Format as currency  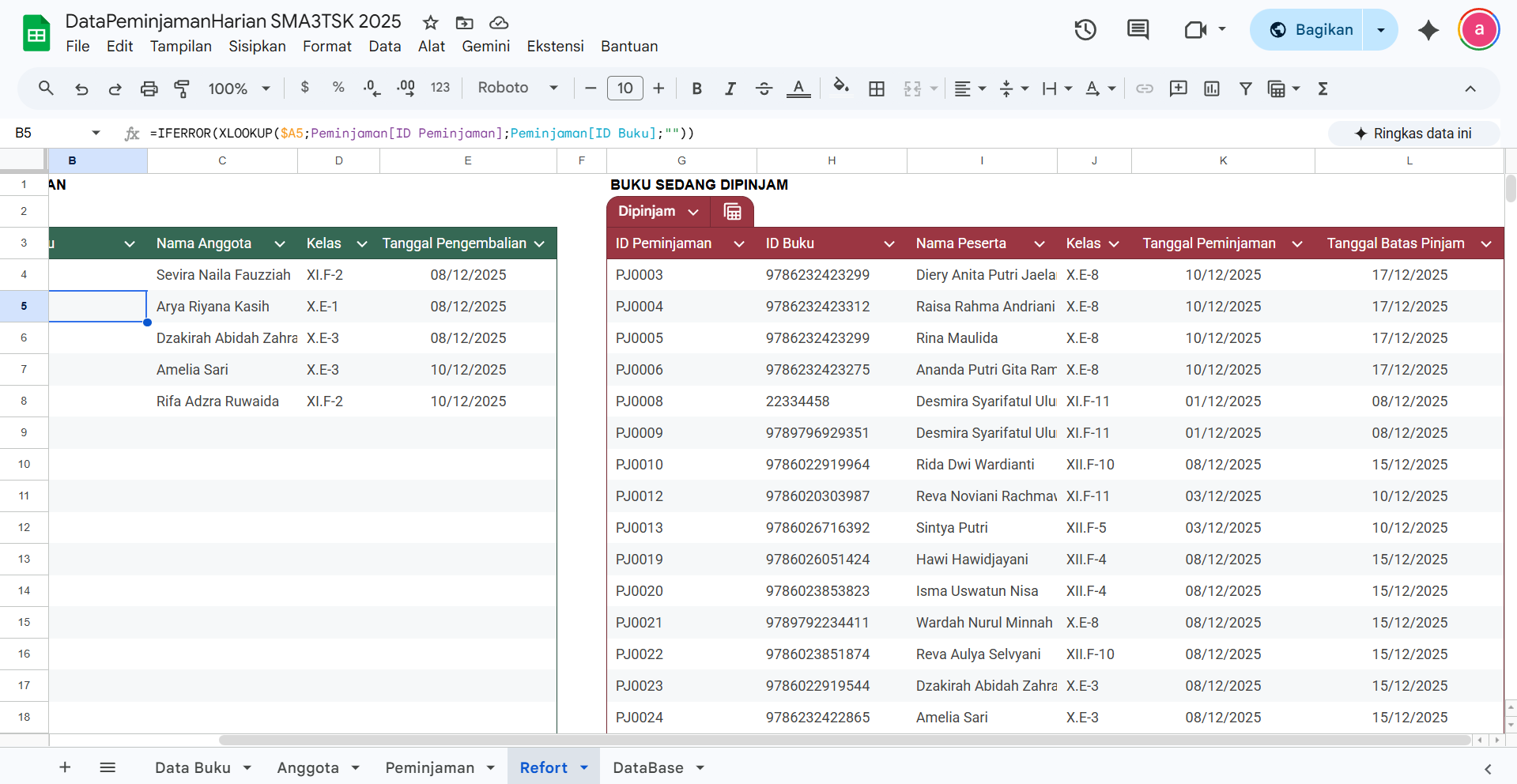click(305, 88)
